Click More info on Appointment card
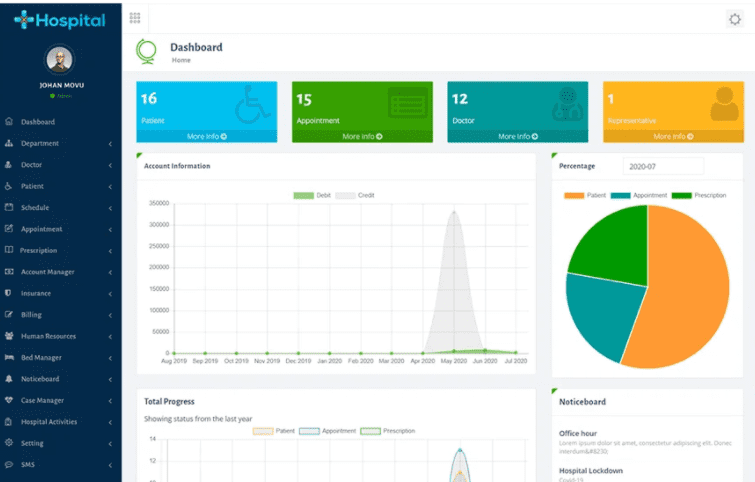The image size is (755, 482). pyautogui.click(x=362, y=136)
